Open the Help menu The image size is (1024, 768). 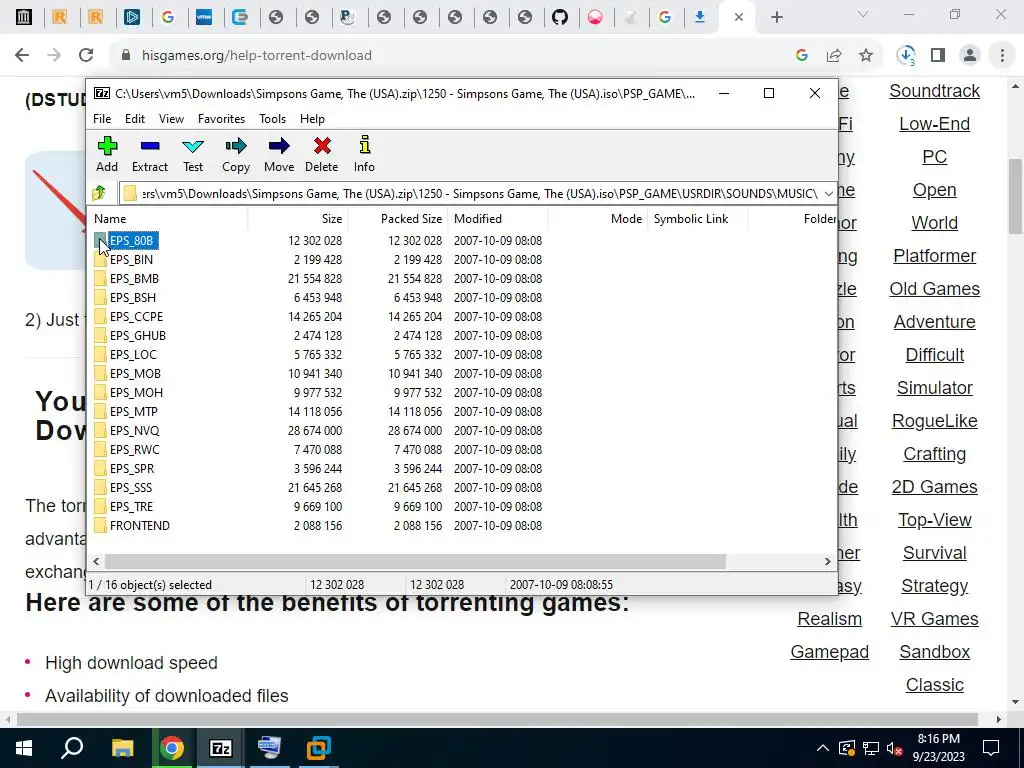coord(312,119)
